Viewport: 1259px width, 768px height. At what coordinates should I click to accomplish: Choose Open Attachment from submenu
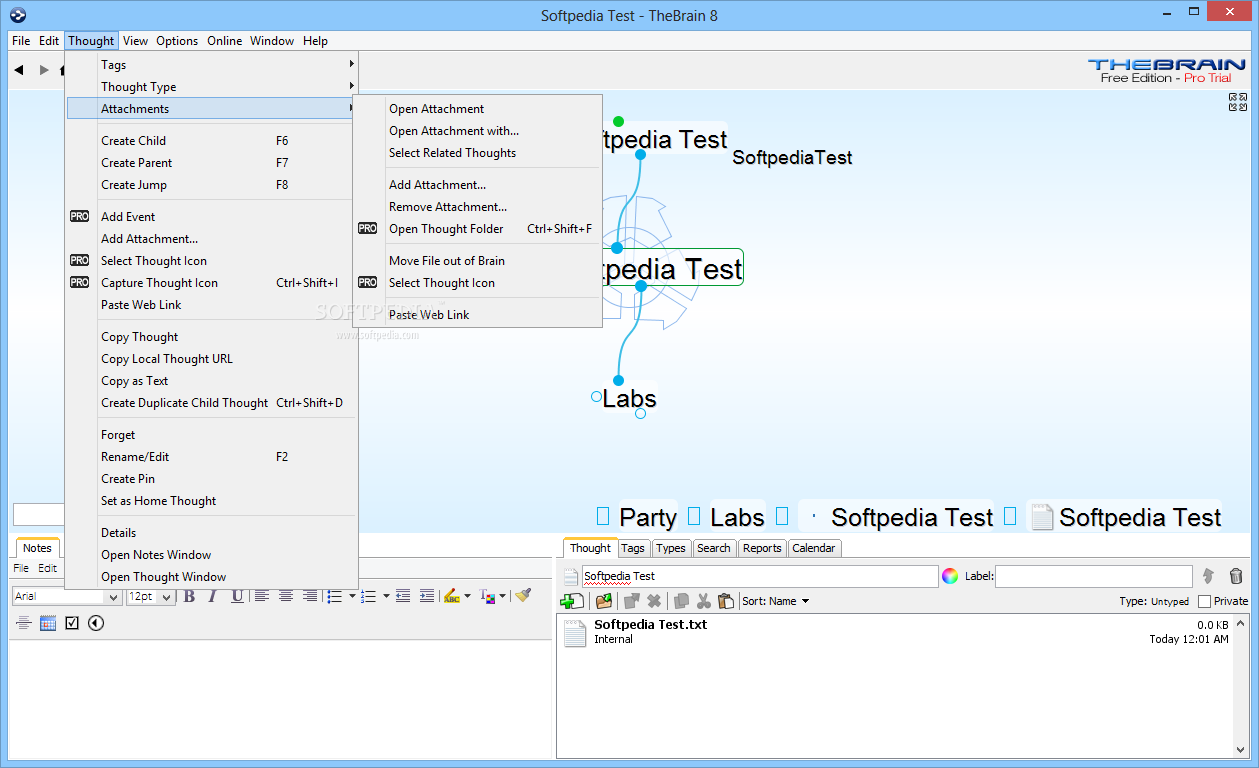pyautogui.click(x=478, y=109)
